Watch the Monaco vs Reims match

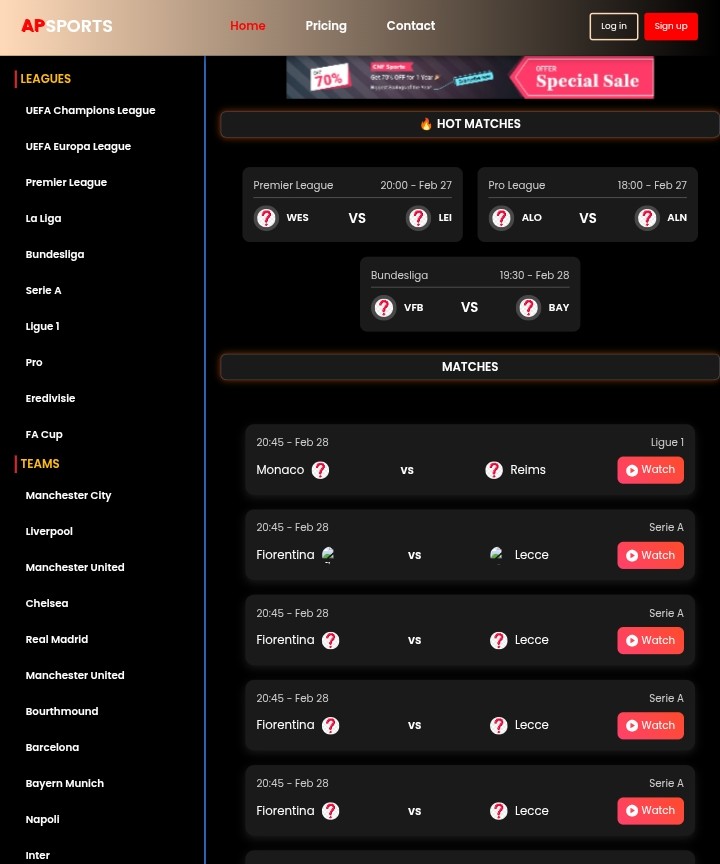click(650, 470)
